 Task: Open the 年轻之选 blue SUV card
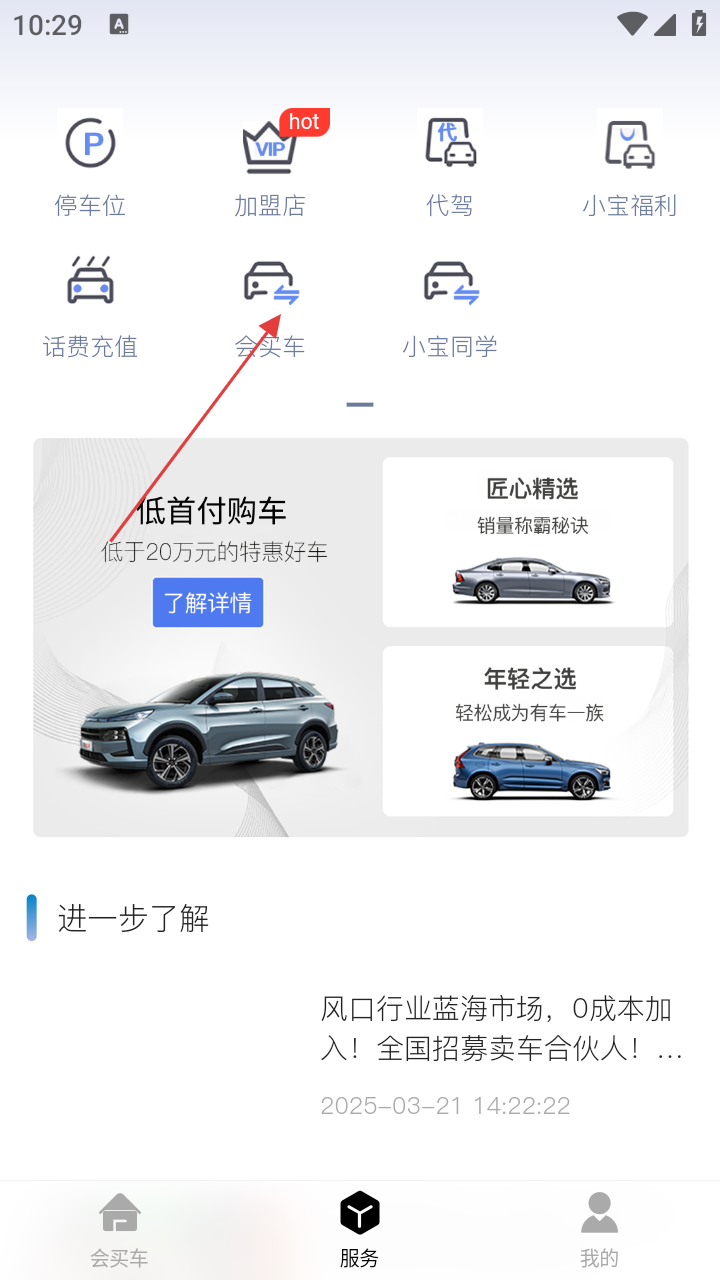[x=528, y=731]
